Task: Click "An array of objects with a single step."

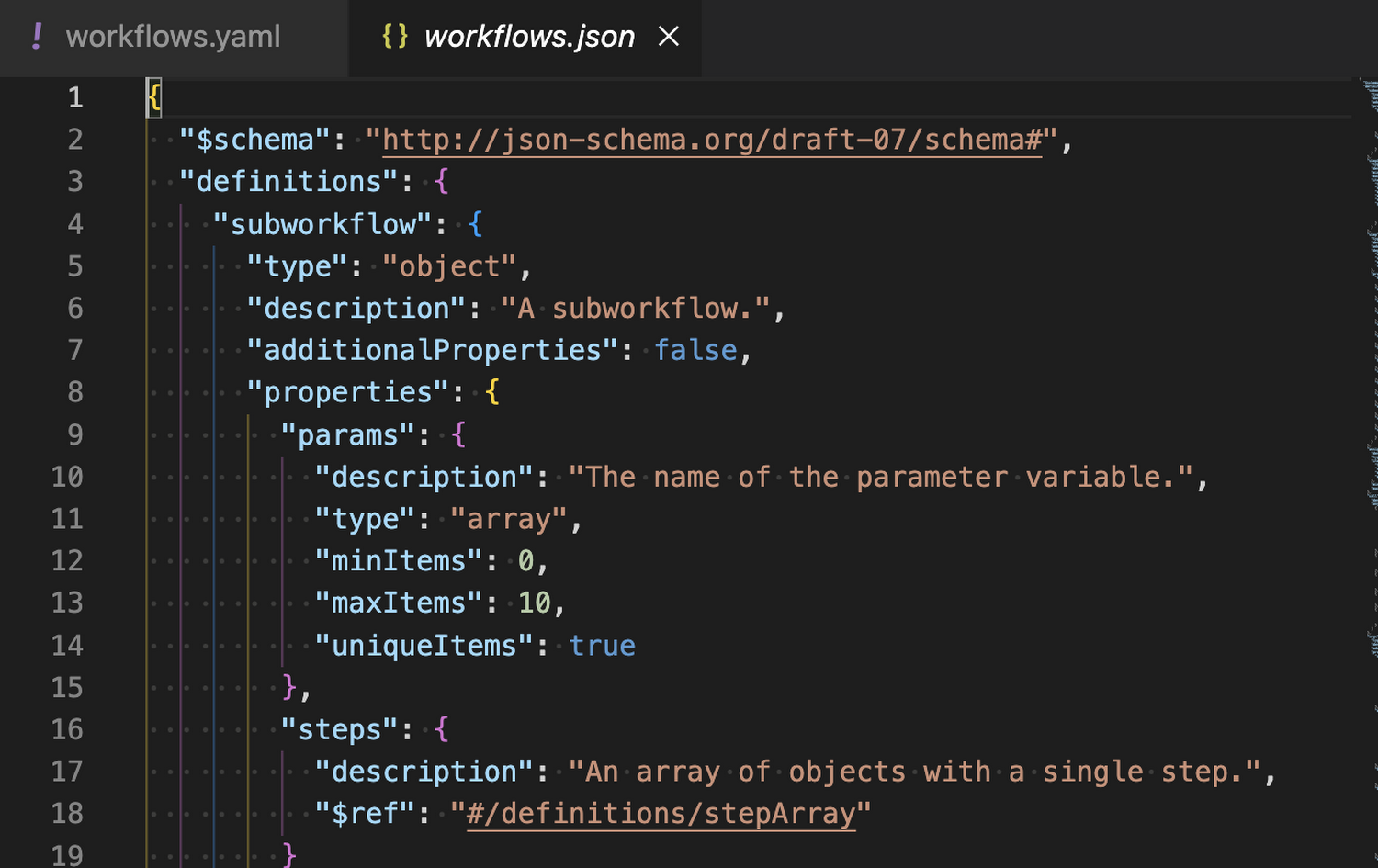Action: 915,772
